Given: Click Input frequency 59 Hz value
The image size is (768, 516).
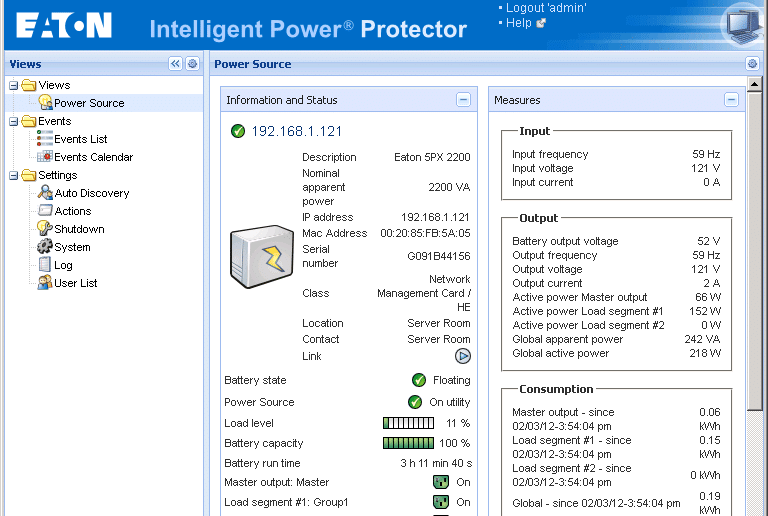Looking at the screenshot, I should tap(706, 154).
